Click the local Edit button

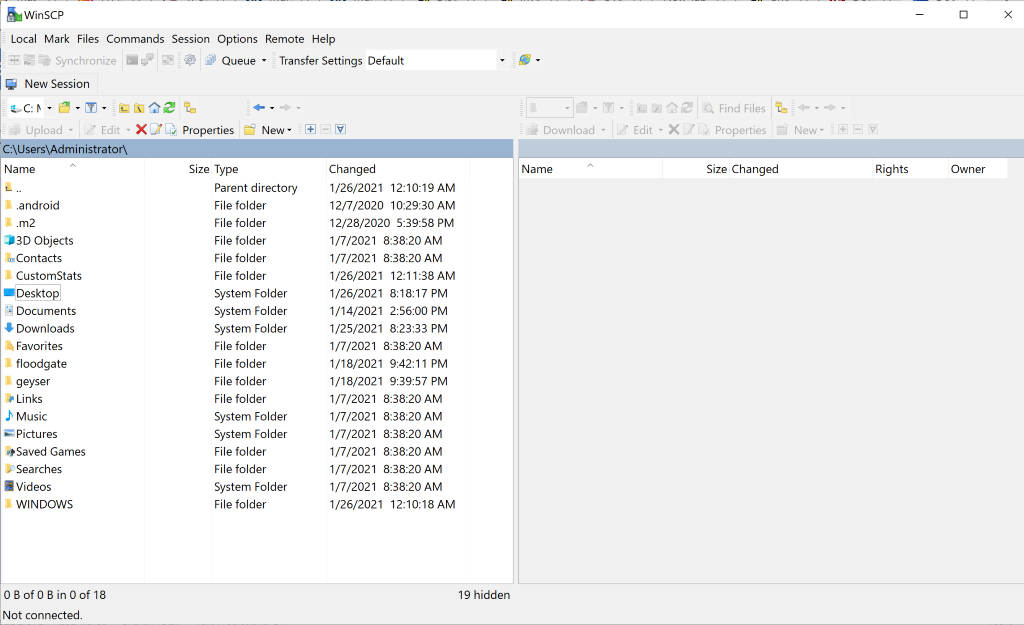click(103, 130)
